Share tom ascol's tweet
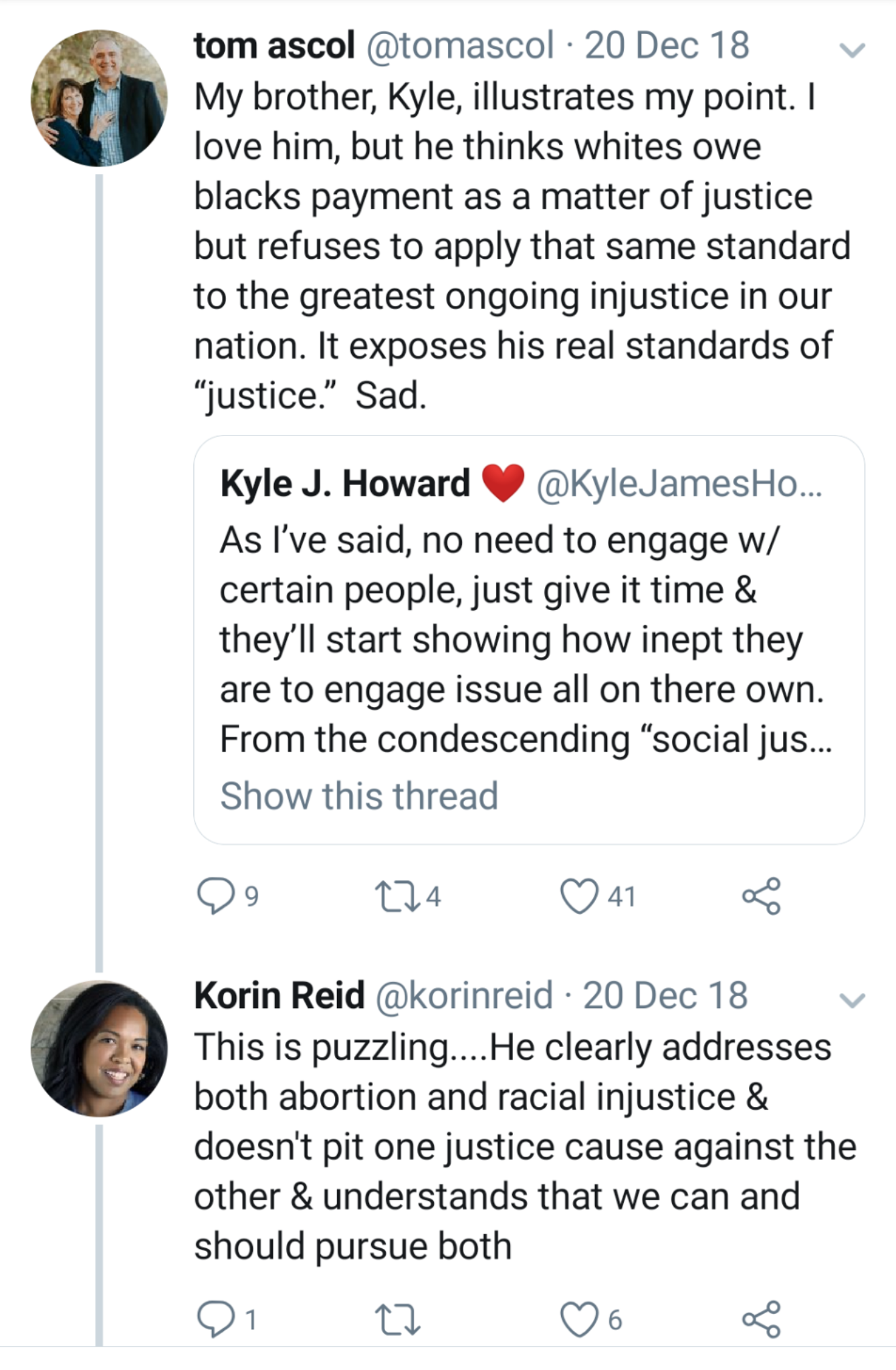This screenshot has width=896, height=1370. click(761, 896)
